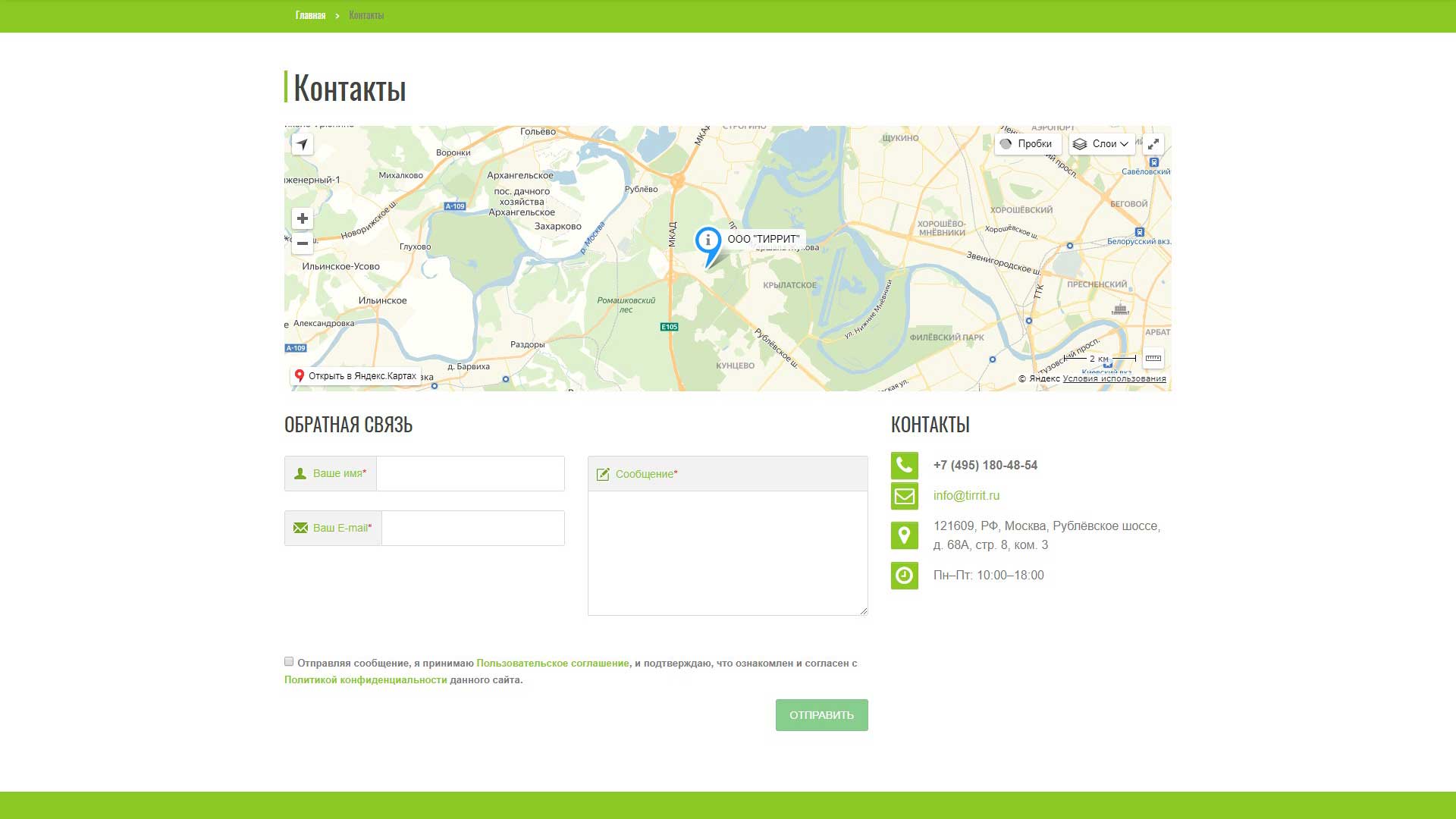
Task: Click the ООО "ТИРРИТ" map marker
Action: (x=708, y=242)
